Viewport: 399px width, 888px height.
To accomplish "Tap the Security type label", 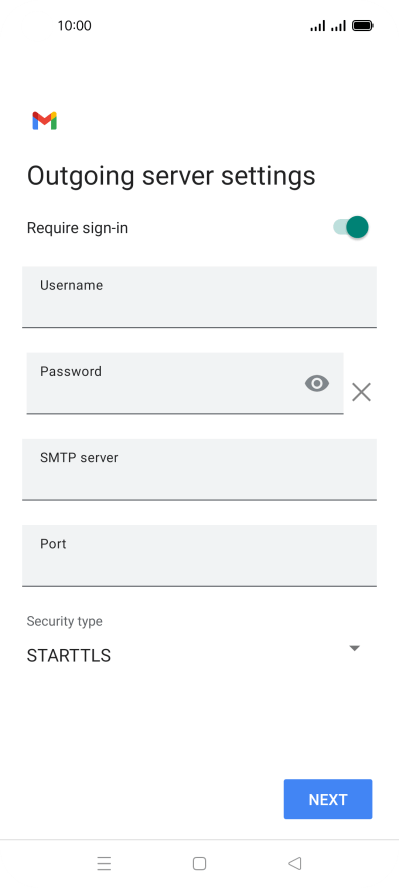I will 65,621.
